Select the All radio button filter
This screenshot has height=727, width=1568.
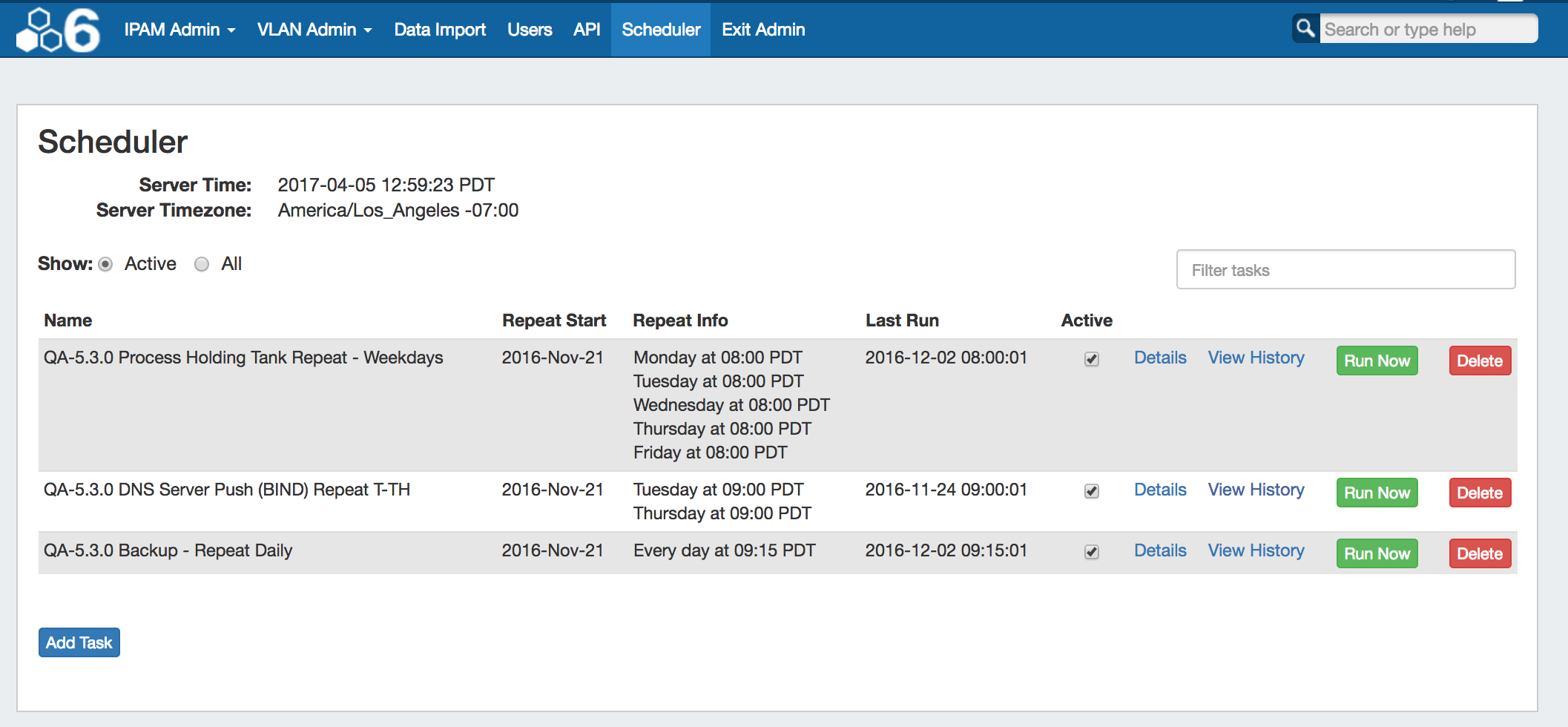[x=202, y=264]
